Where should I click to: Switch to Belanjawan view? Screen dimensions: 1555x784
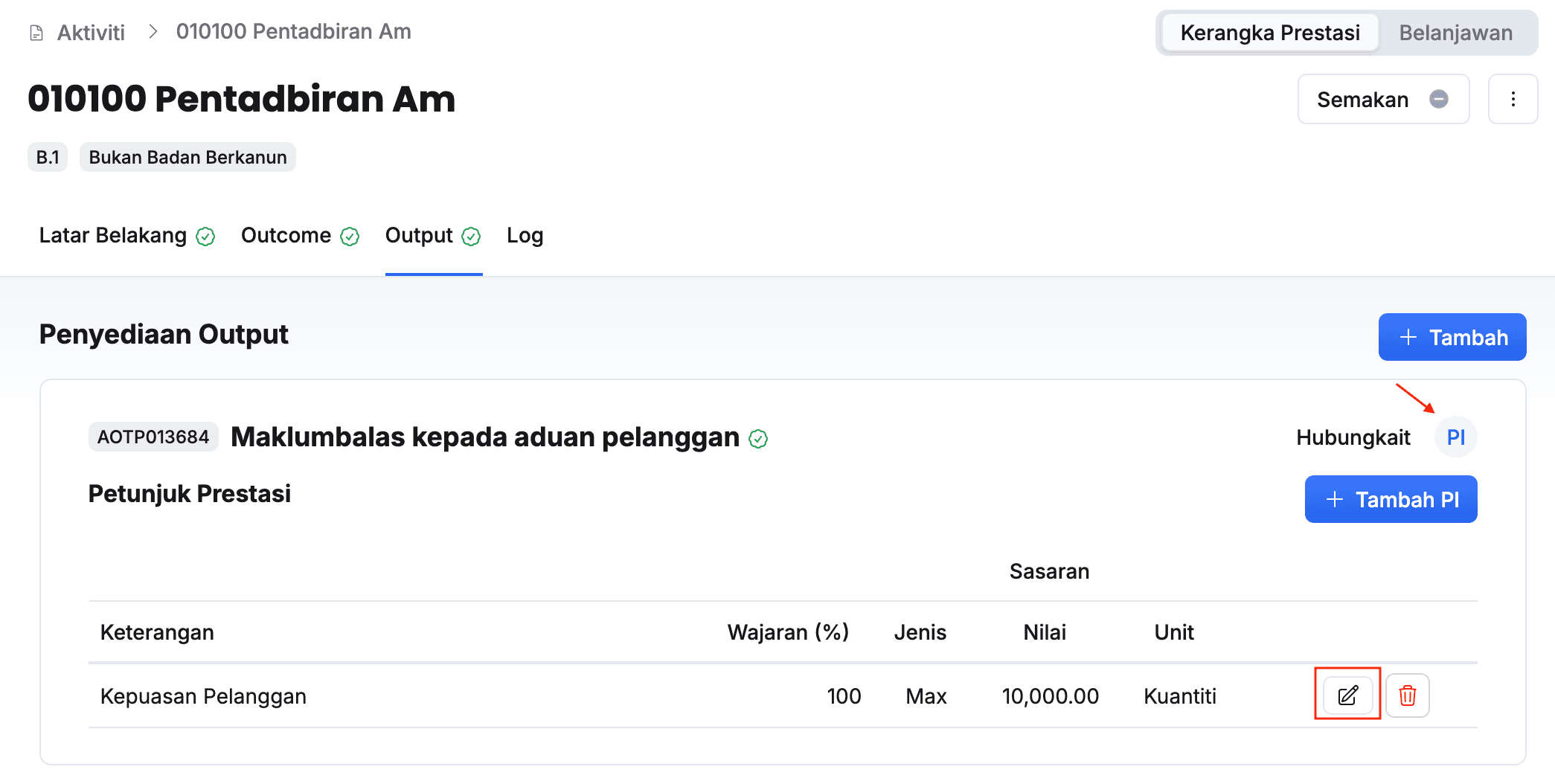1455,33
